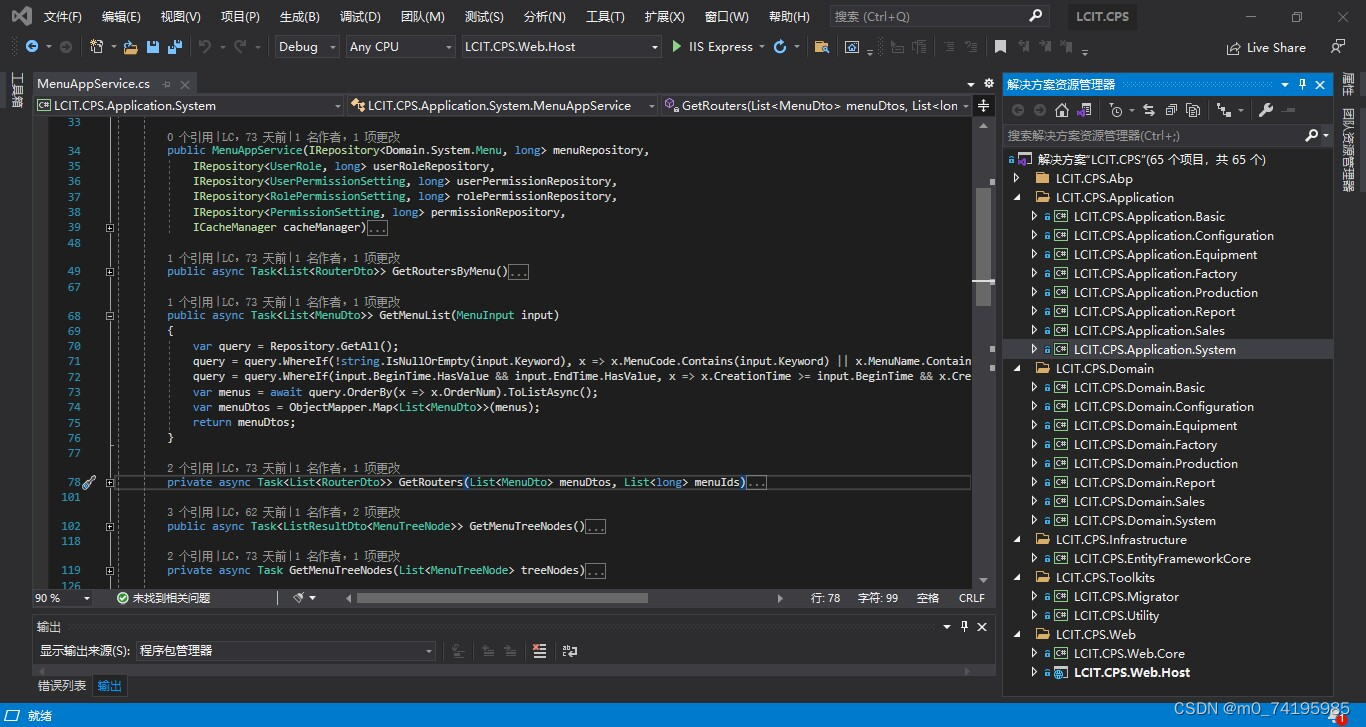
Task: Click Collapse All in Solution Explorer toolbar
Action: pyautogui.click(x=1170, y=110)
